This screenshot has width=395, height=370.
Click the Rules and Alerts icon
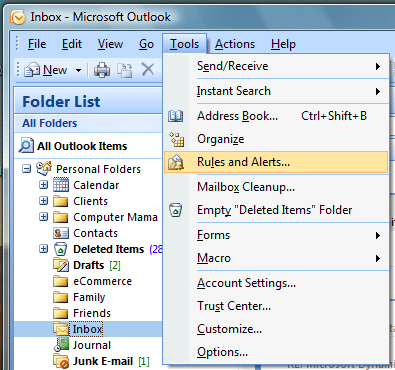click(x=176, y=162)
